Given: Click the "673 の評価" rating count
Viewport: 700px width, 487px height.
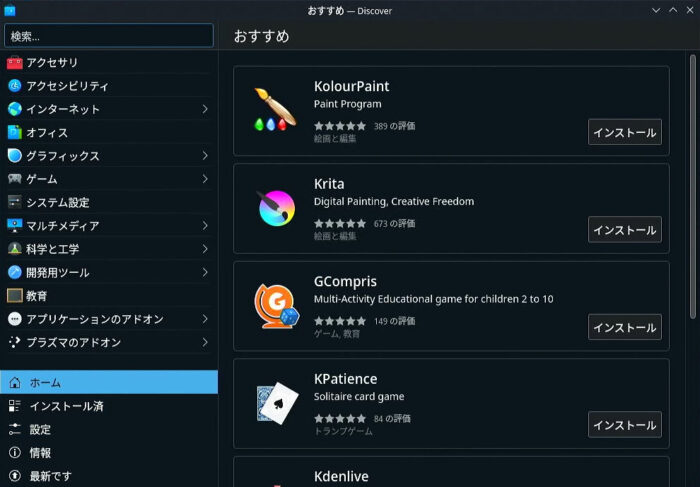Looking at the screenshot, I should (395, 223).
